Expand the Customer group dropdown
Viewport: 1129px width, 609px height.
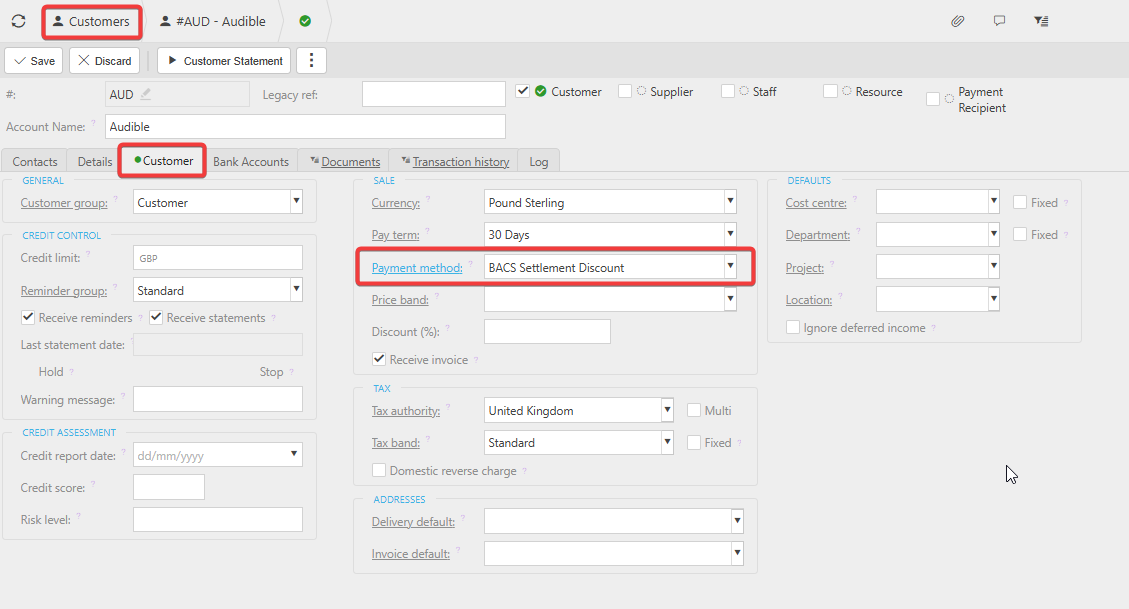click(296, 202)
